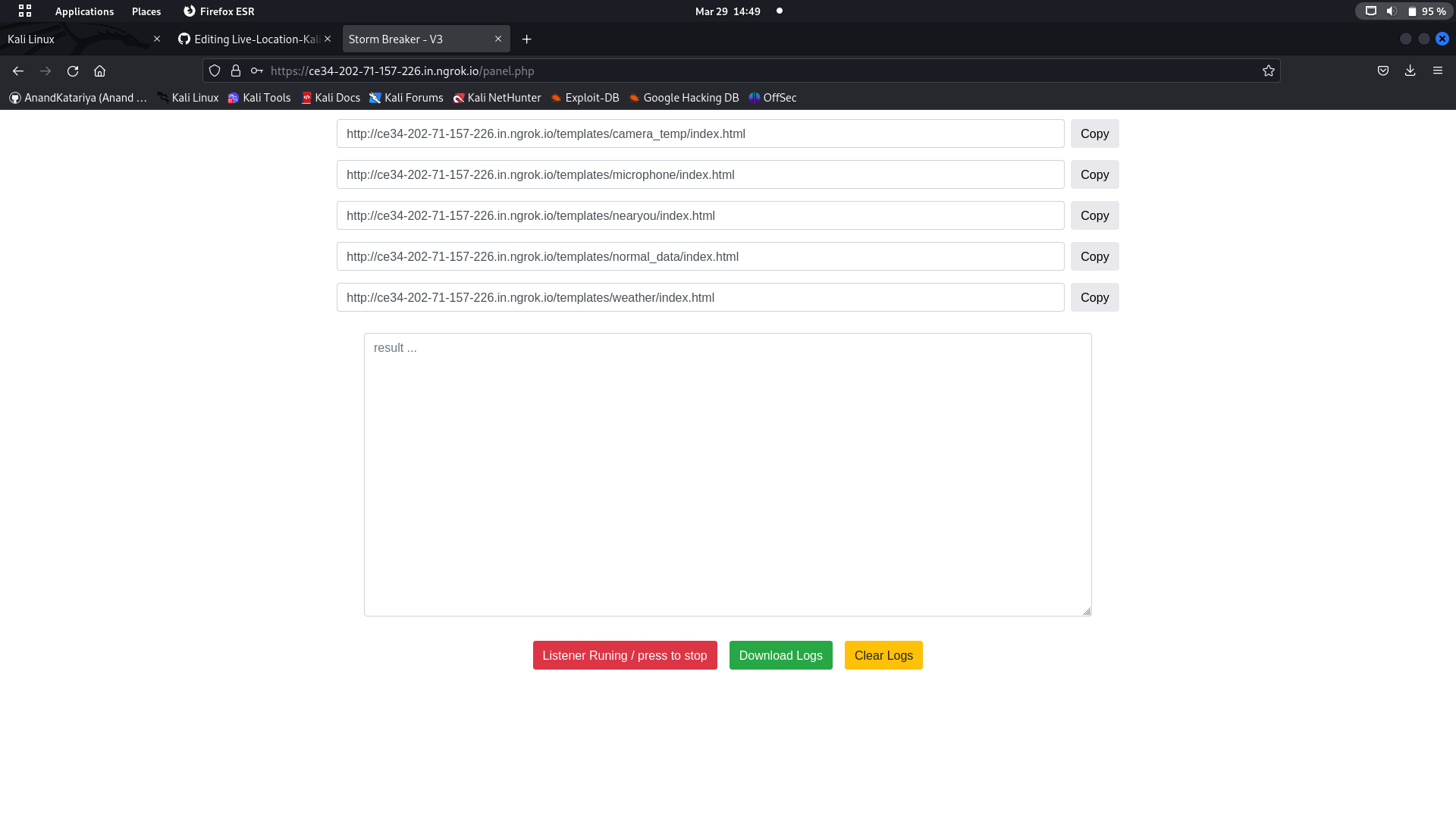This screenshot has height=819, width=1456.
Task: Click the browser reload icon
Action: click(73, 71)
